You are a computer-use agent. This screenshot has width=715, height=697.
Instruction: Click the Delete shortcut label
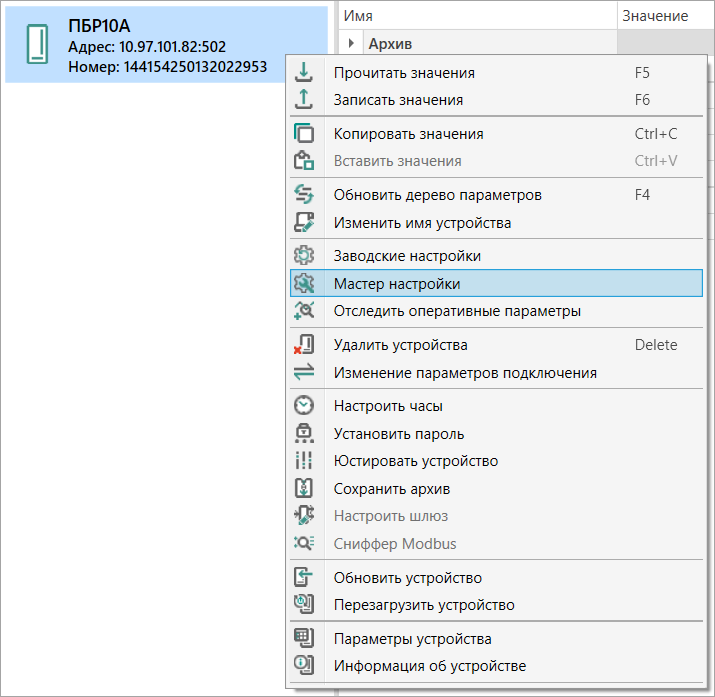[x=656, y=345]
